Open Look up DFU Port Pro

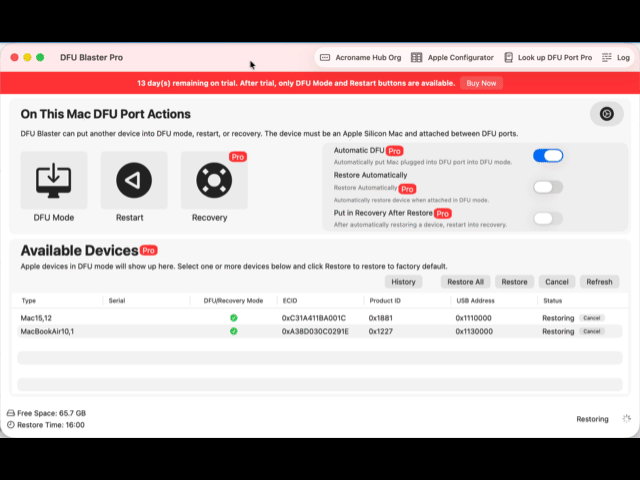pos(547,58)
